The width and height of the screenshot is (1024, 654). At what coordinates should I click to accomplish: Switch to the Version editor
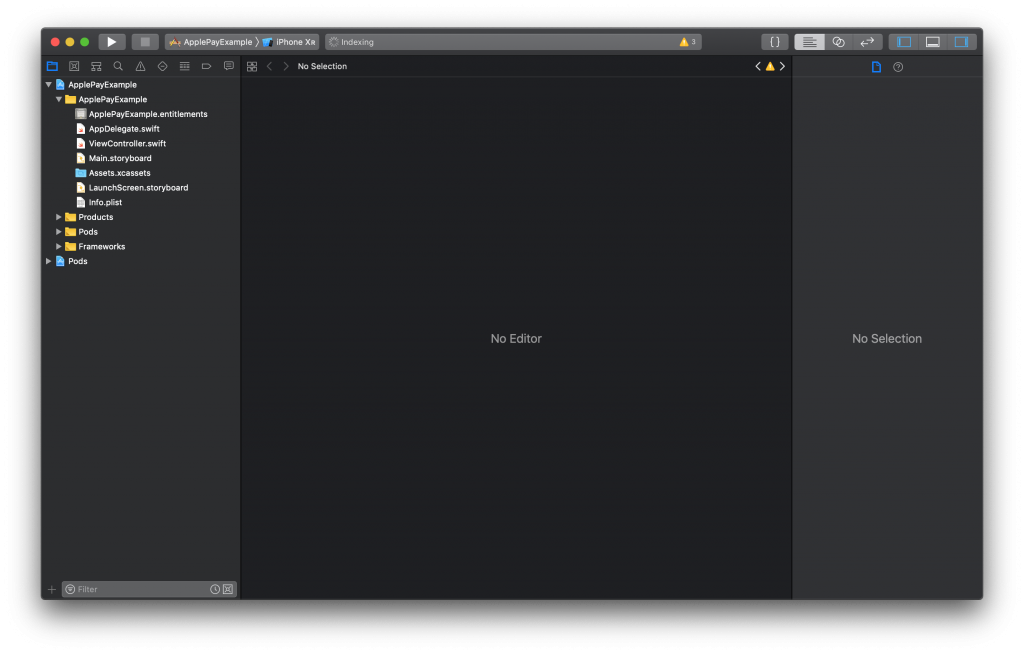(x=867, y=42)
